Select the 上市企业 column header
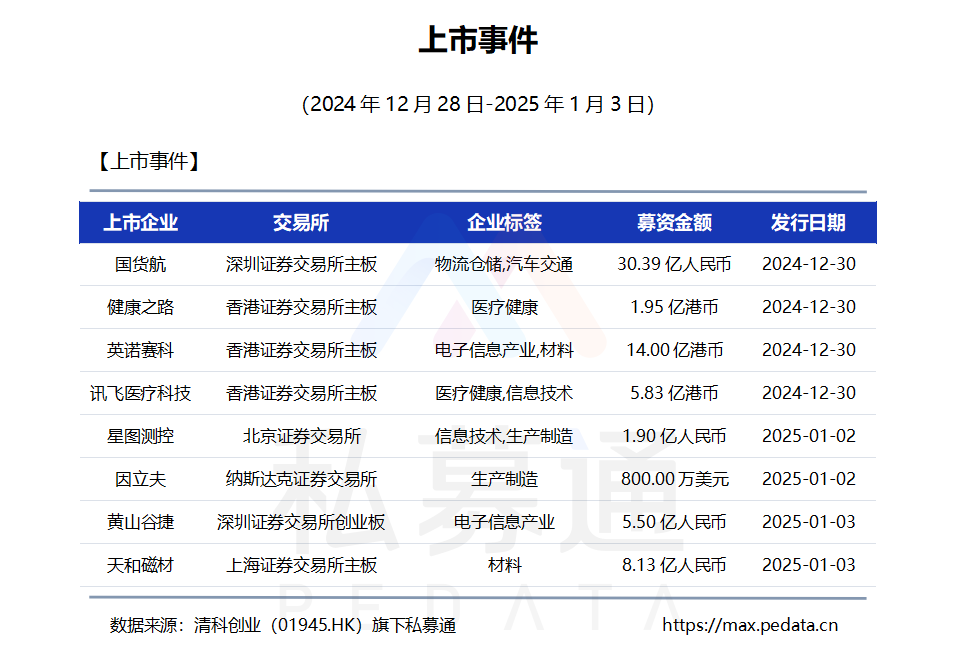 (140, 223)
